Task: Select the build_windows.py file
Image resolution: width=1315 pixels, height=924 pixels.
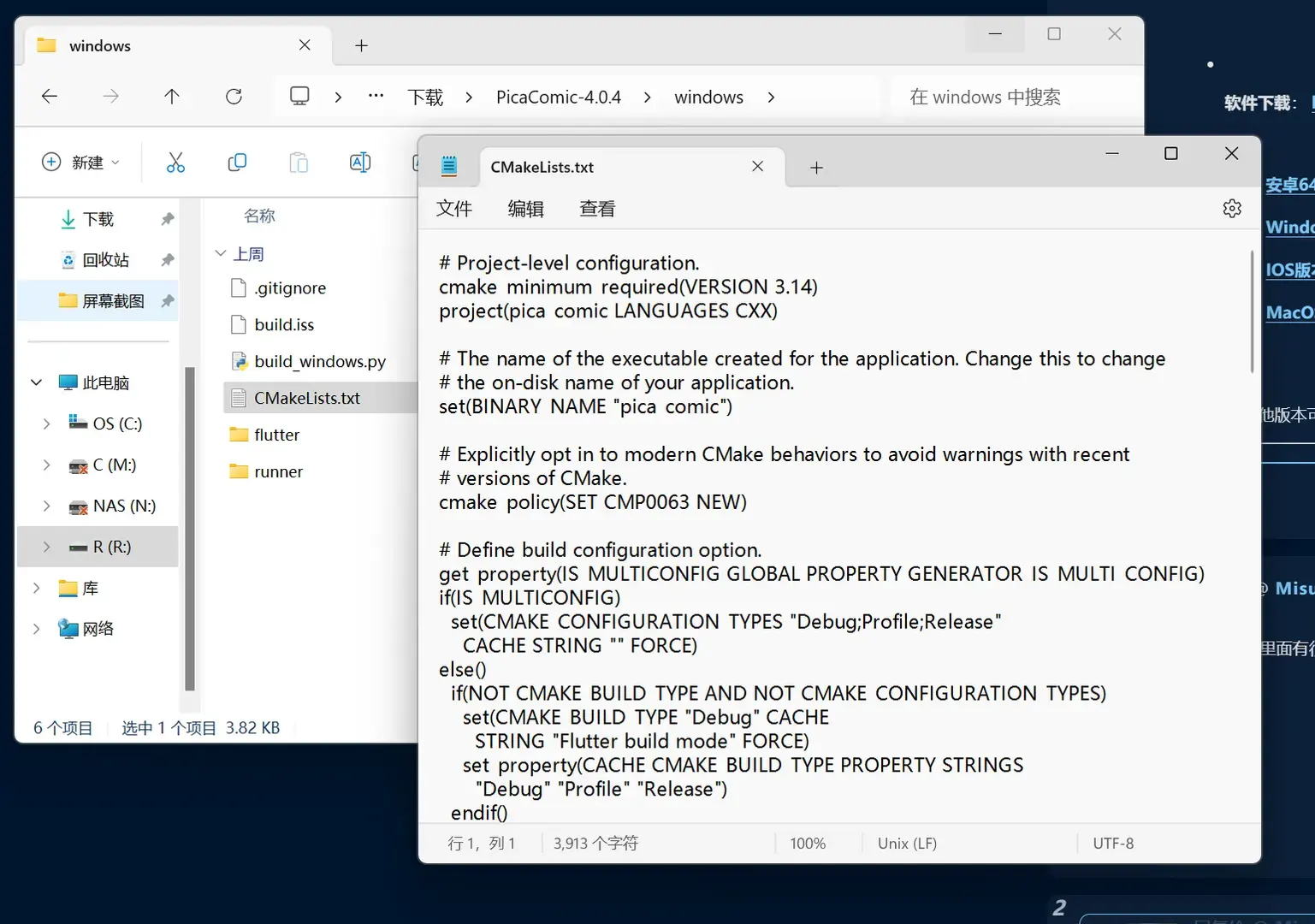Action: [x=320, y=361]
